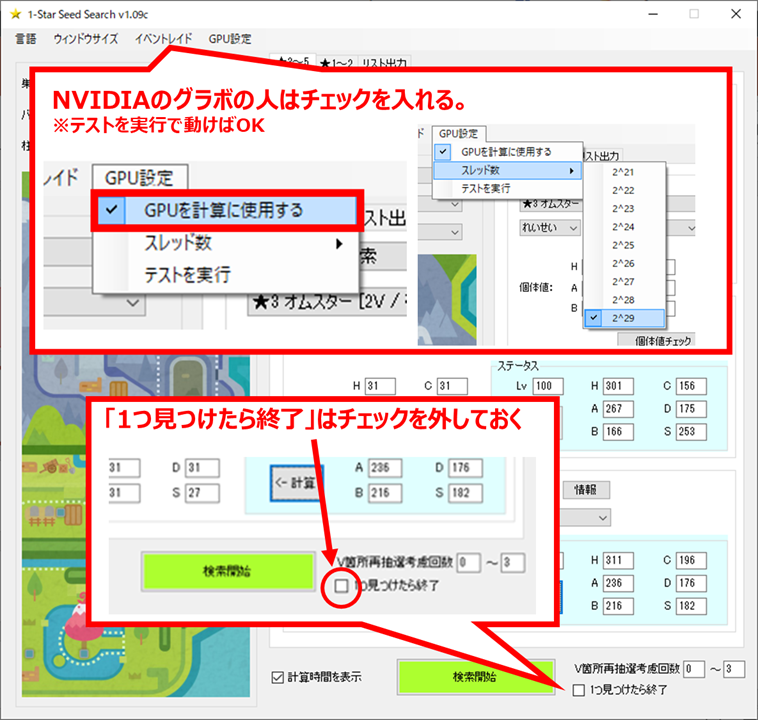Click the 情報 button
This screenshot has width=758, height=720.
[586, 490]
